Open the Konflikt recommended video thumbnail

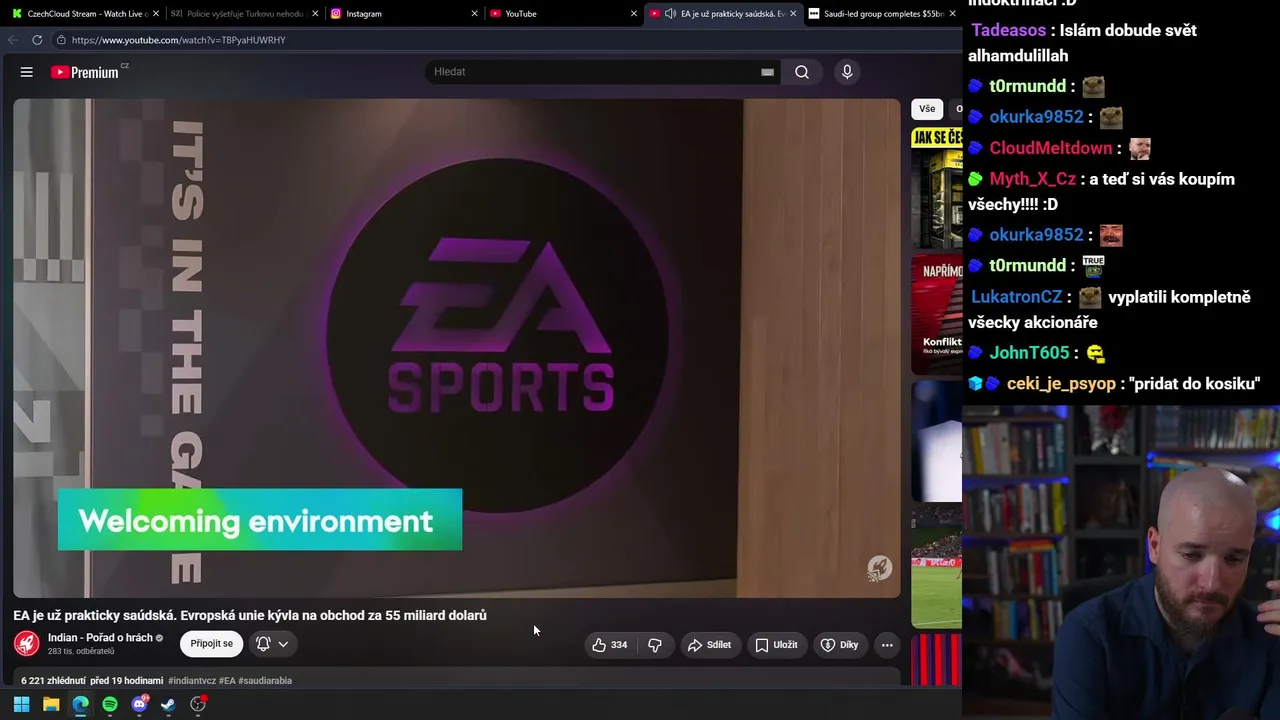(937, 314)
